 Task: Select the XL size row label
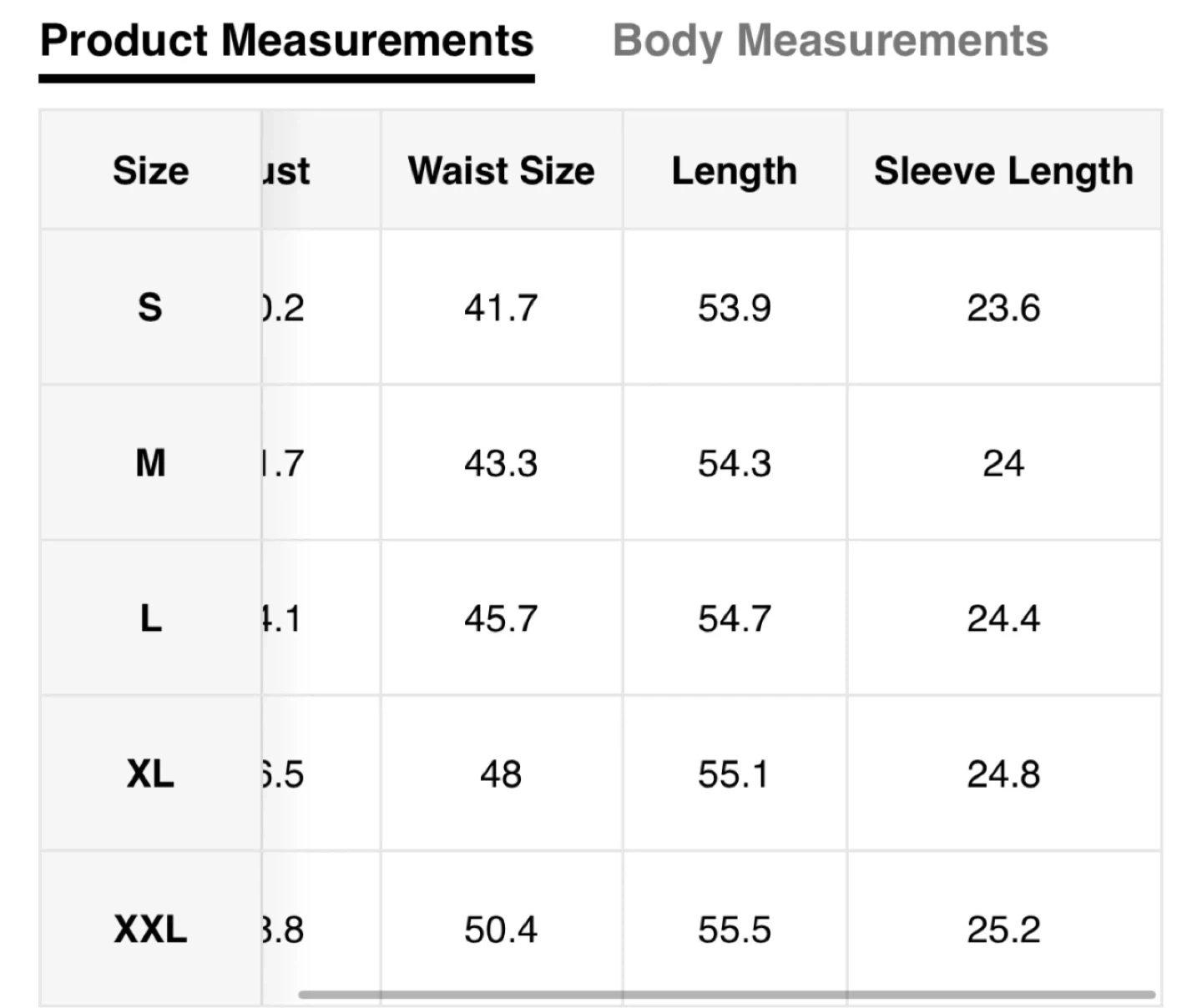[x=150, y=774]
